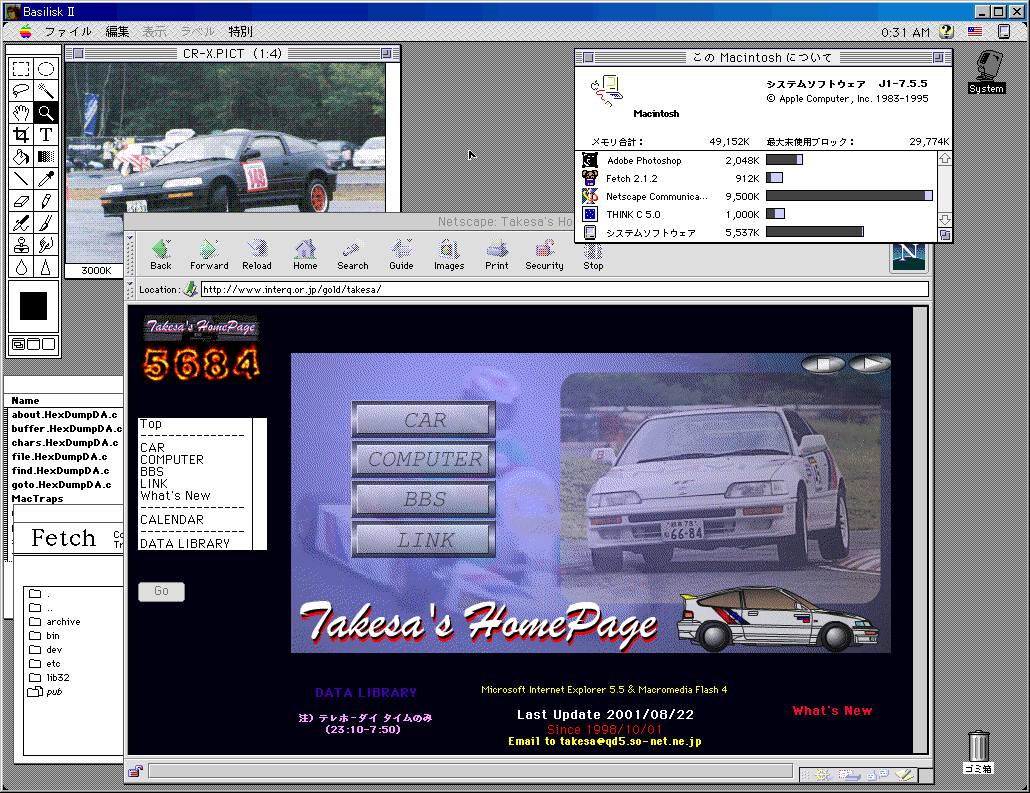Click the ゴミ箱 trash icon
Screen dimensions: 1030x793
pos(979,752)
